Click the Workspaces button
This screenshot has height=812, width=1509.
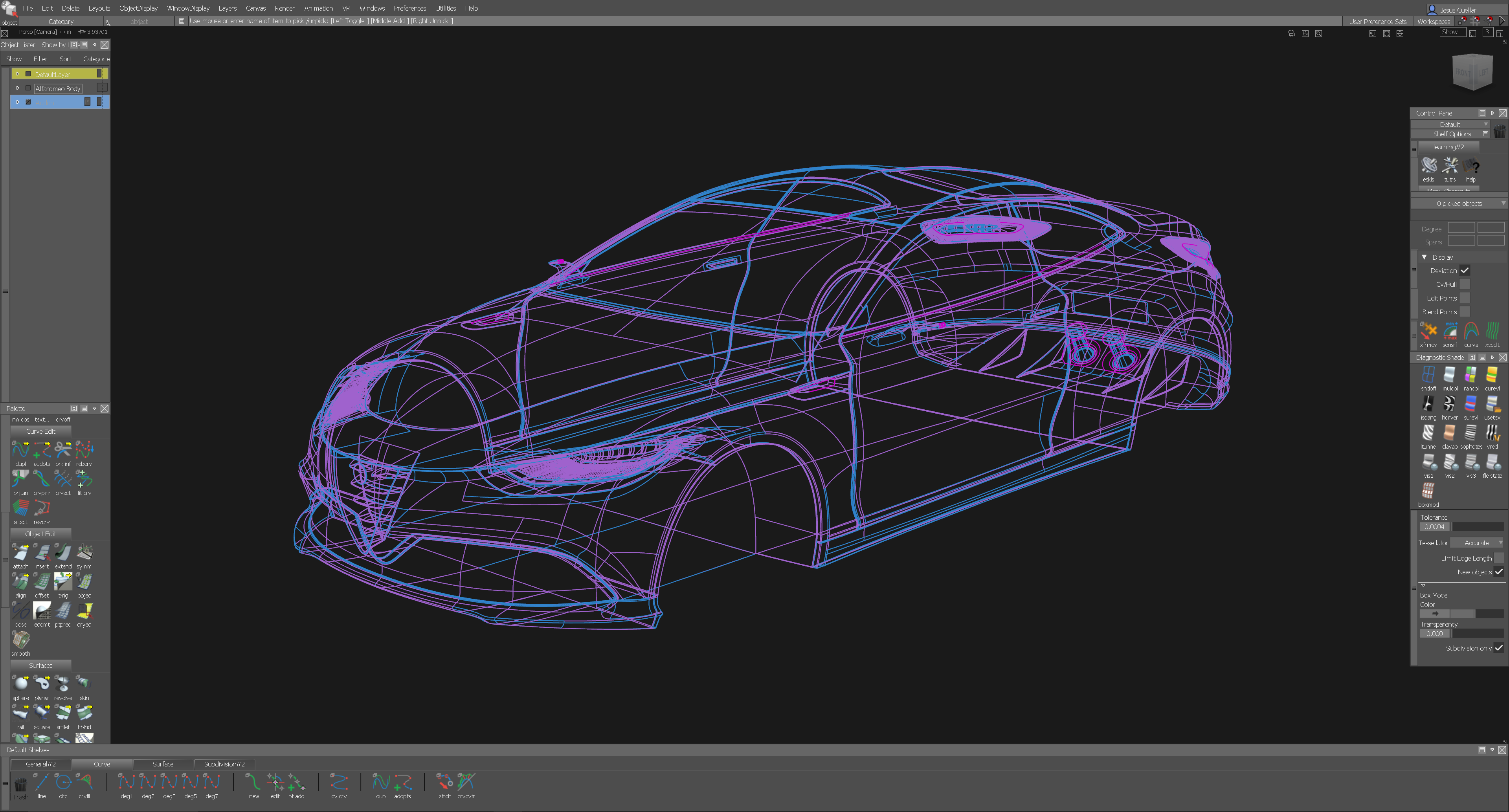point(1434,22)
